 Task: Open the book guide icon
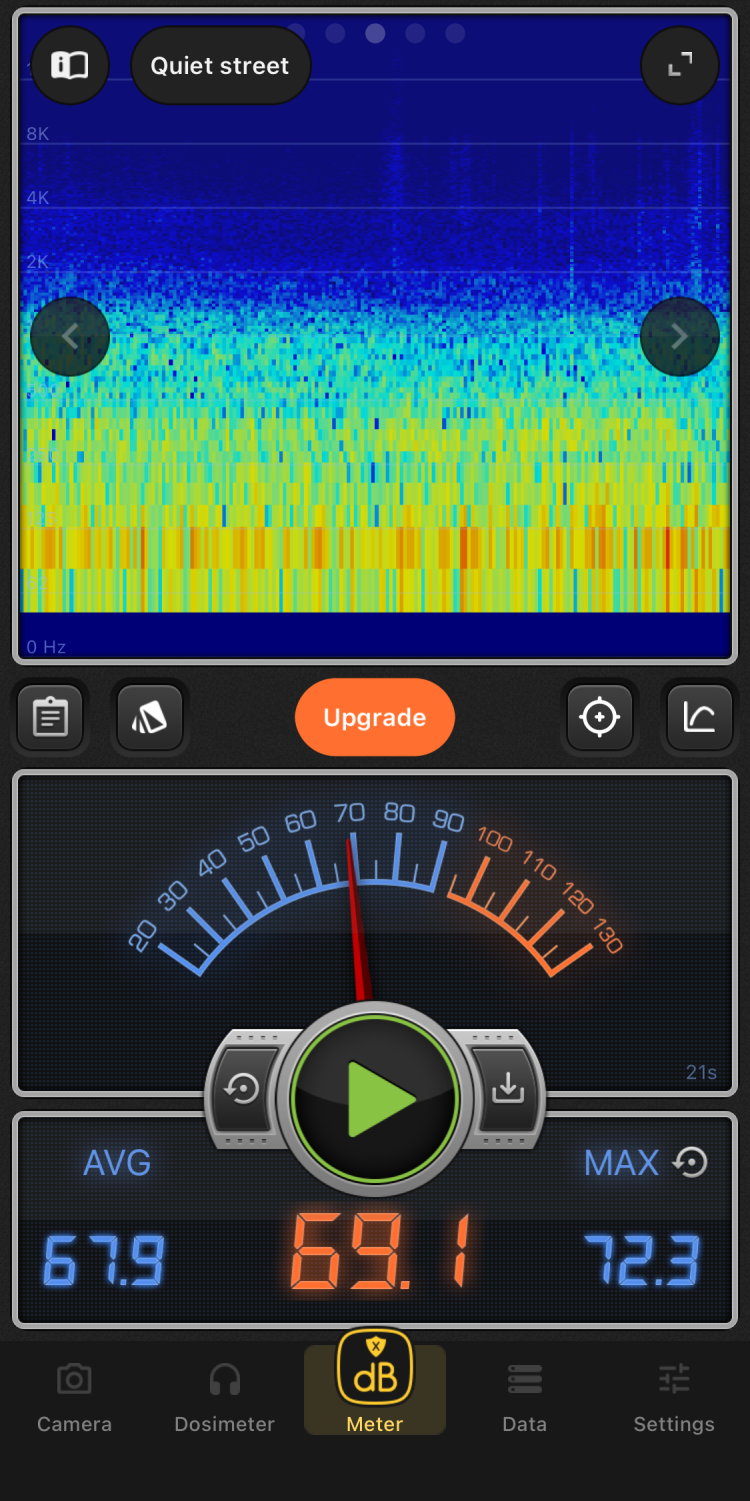pyautogui.click(x=70, y=66)
